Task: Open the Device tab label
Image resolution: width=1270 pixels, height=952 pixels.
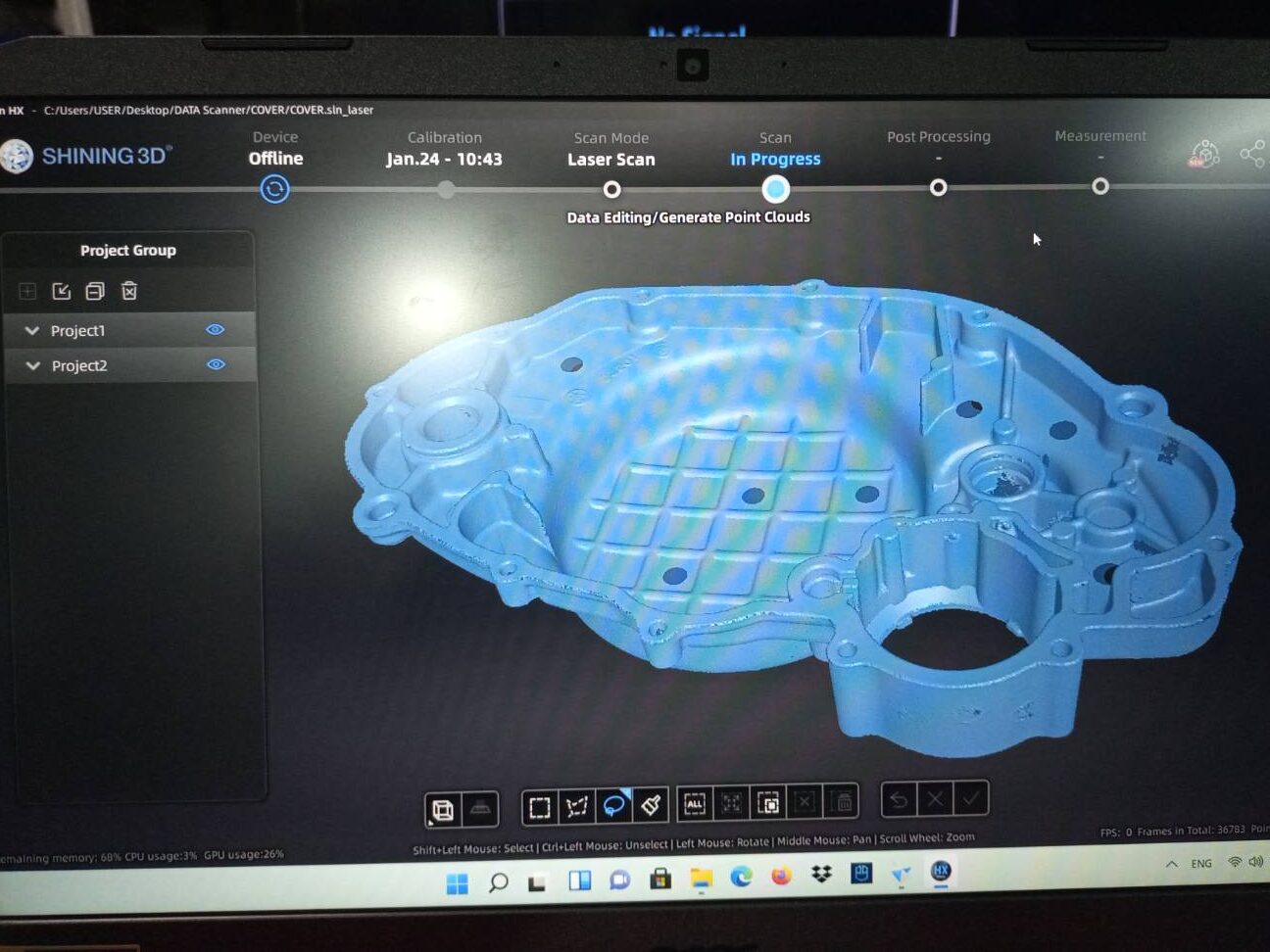Action: tap(275, 137)
